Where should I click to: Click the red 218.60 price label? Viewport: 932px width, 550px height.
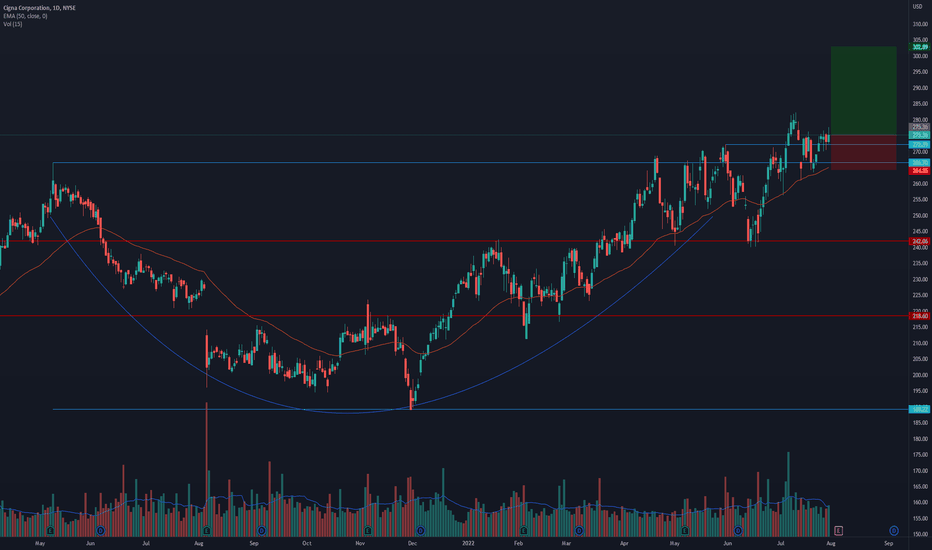(x=920, y=316)
